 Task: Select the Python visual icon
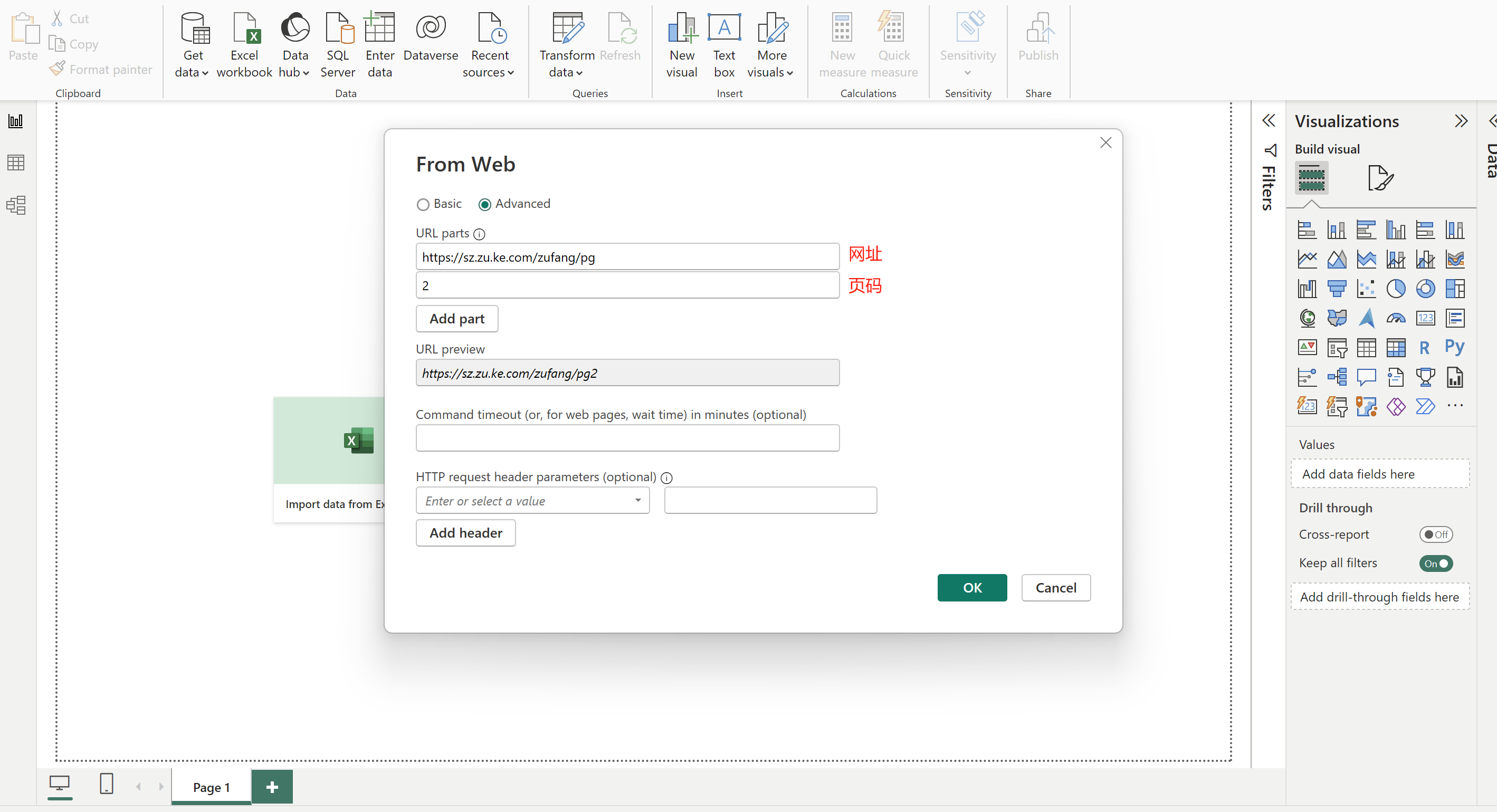(x=1454, y=348)
